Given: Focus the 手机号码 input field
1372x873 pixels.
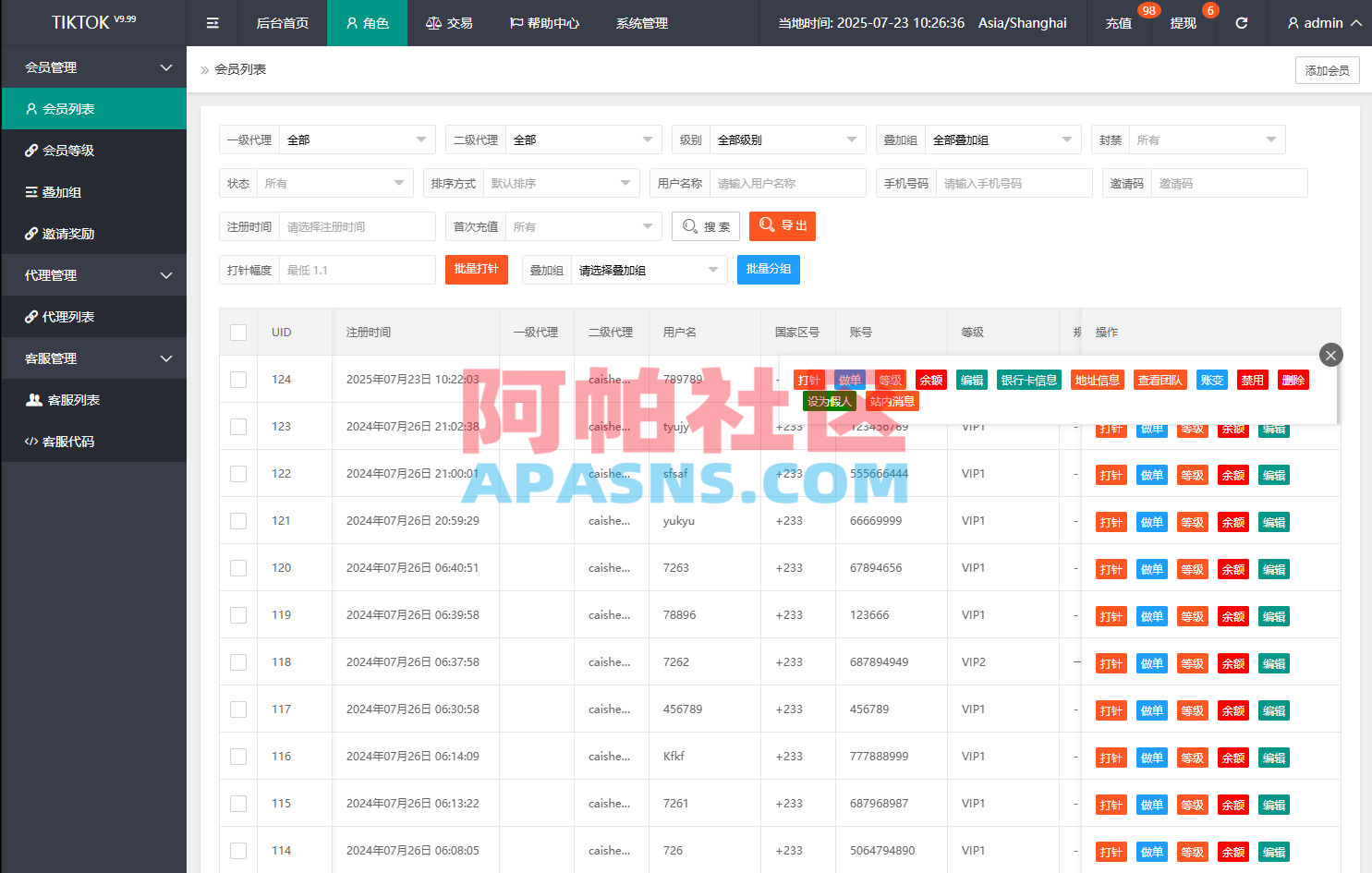Looking at the screenshot, I should (1014, 183).
